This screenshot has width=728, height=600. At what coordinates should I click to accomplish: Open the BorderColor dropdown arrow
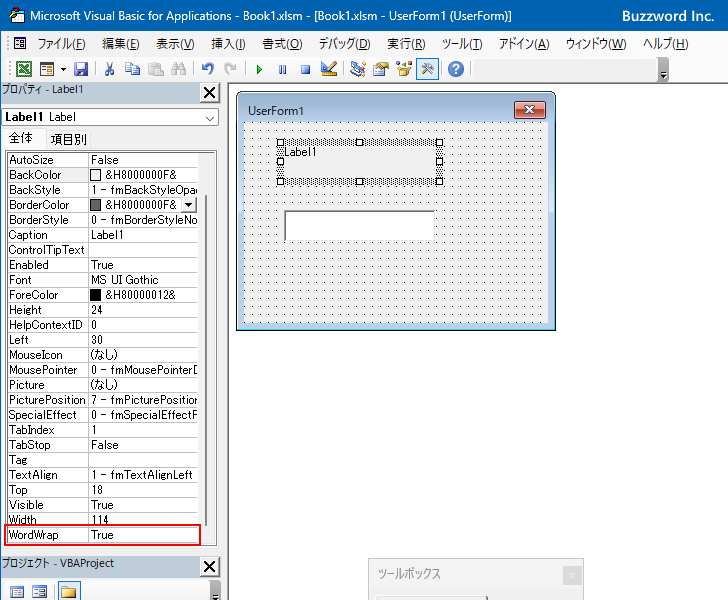[x=188, y=205]
